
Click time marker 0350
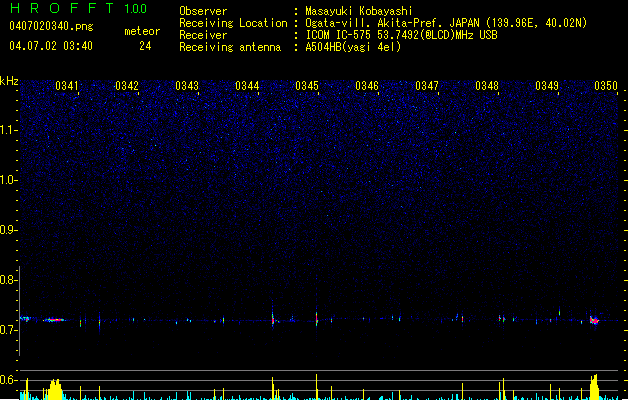pyautogui.click(x=606, y=86)
